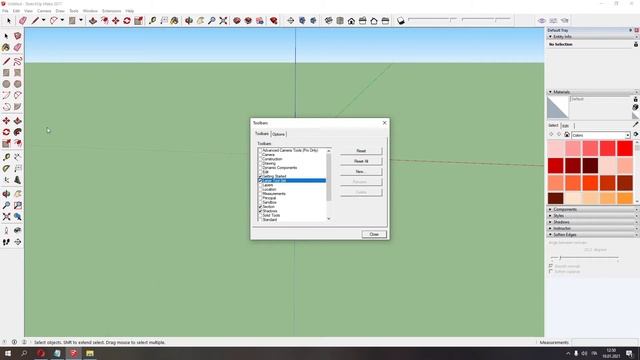Uncheck the Getting Started toolbar checkbox
Screen dimensions: 640x360
[x=260, y=176]
